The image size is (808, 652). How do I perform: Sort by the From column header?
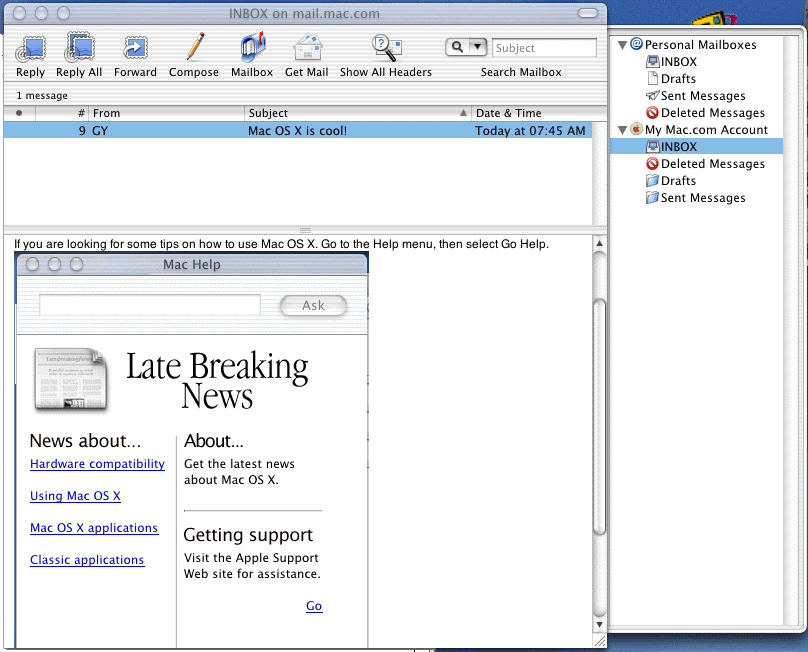(166, 113)
